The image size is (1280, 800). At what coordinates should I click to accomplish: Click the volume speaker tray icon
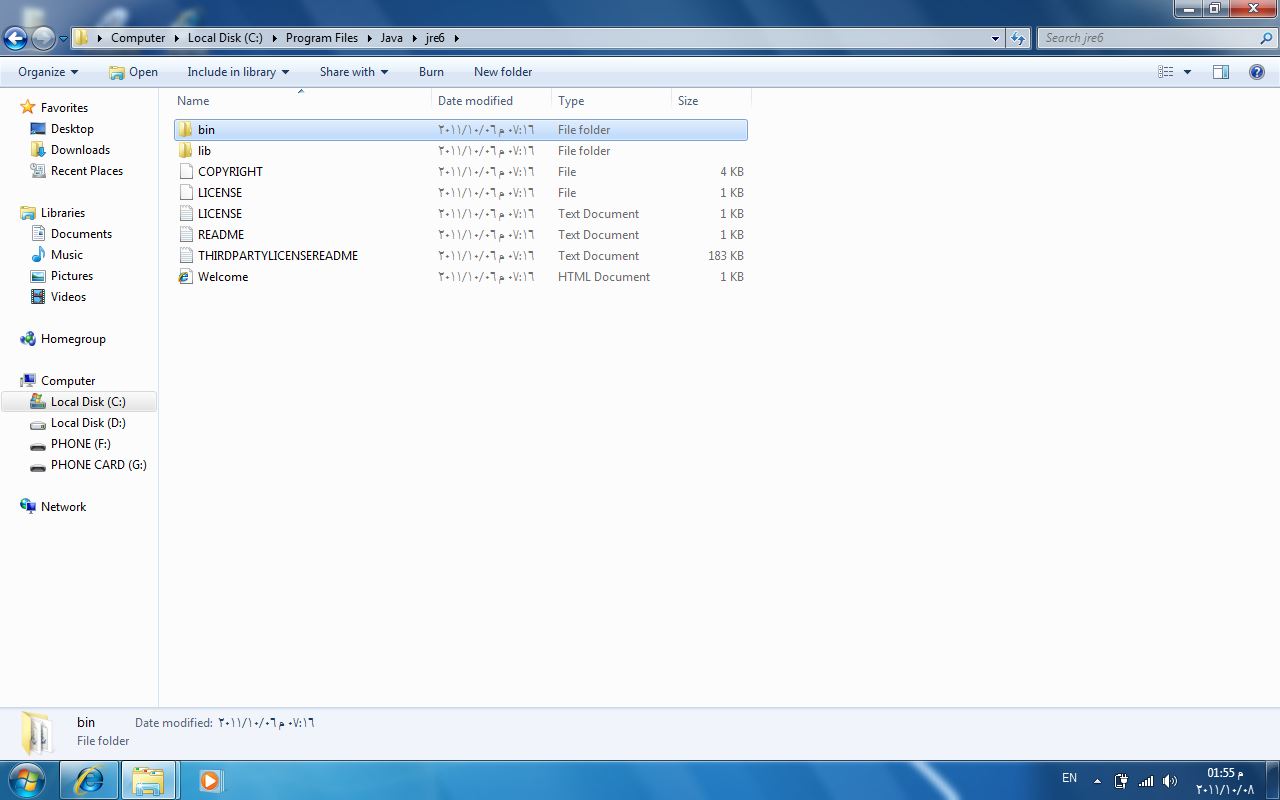(x=1171, y=781)
